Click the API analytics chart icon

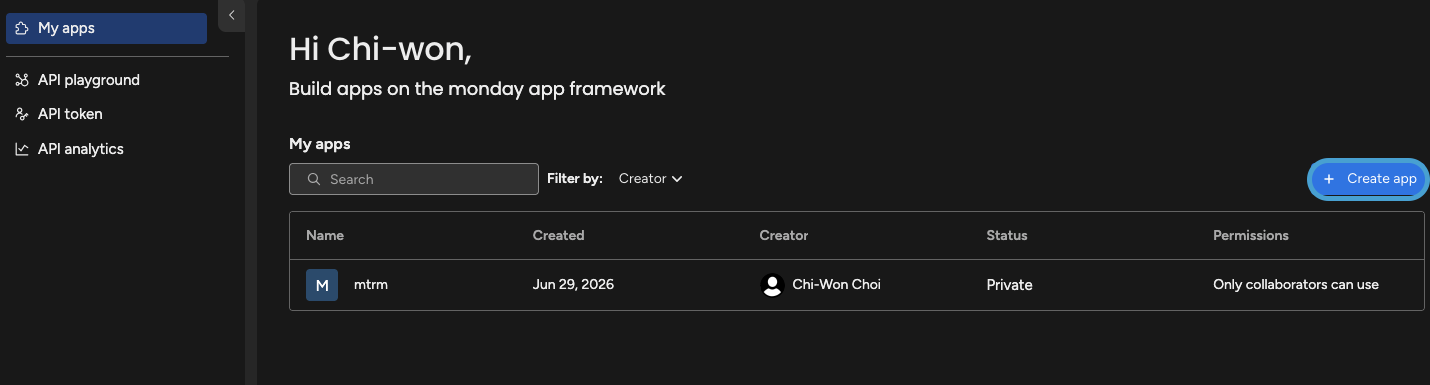pos(21,149)
